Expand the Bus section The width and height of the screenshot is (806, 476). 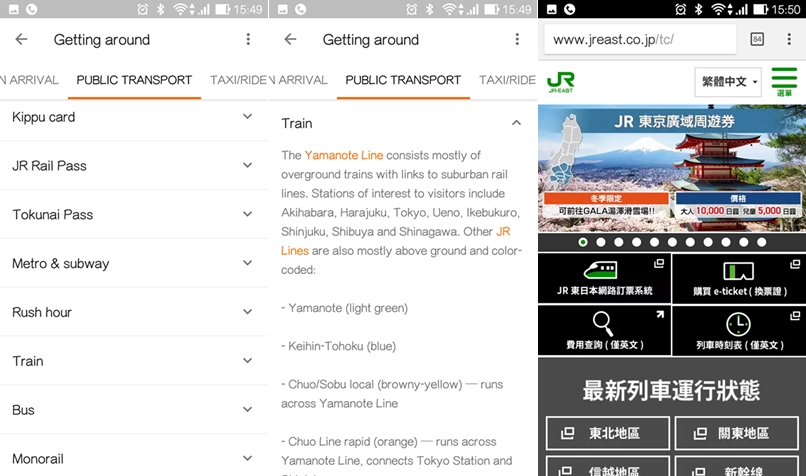tap(134, 410)
